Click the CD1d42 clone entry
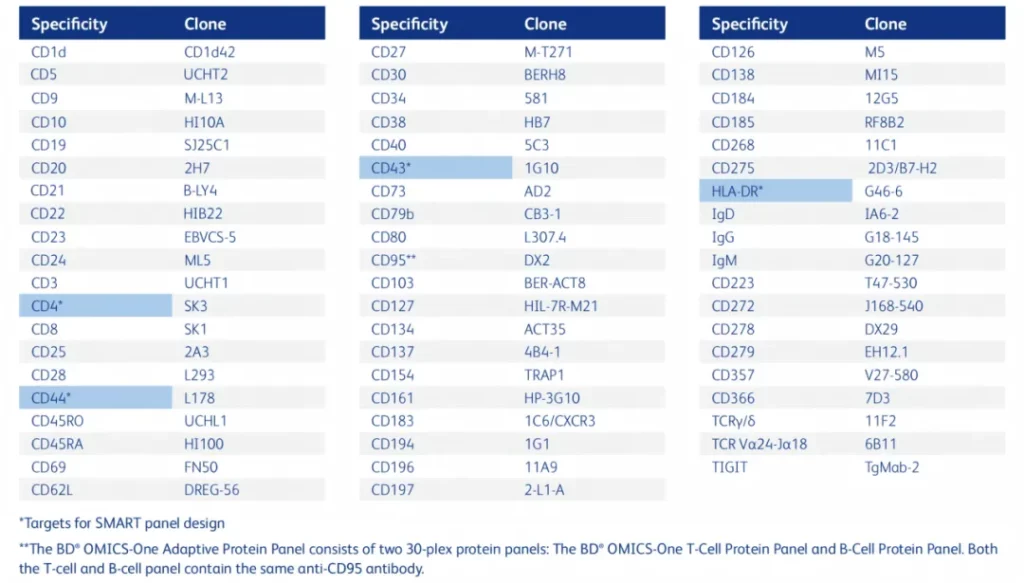 pyautogui.click(x=210, y=52)
